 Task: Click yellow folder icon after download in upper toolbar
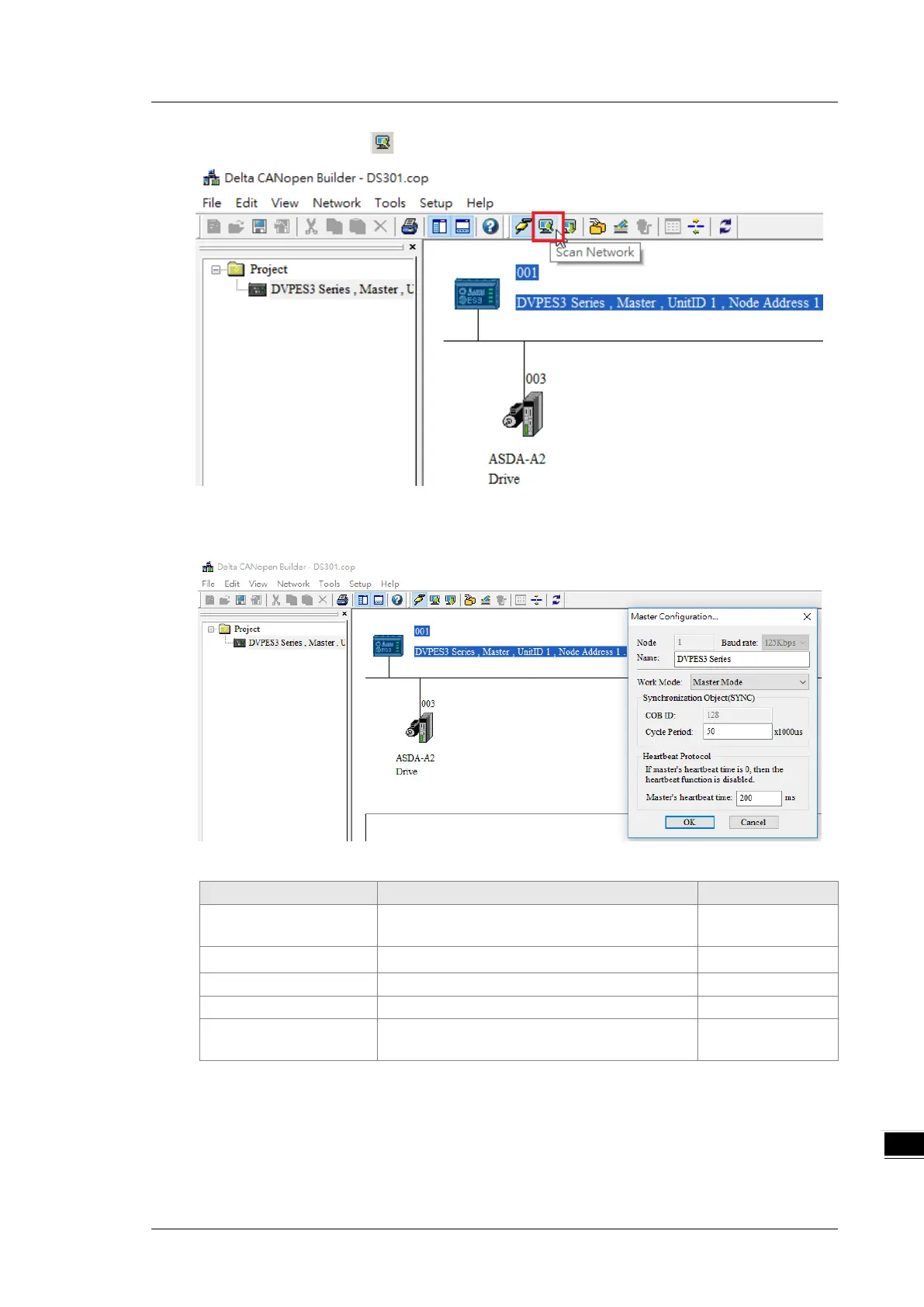click(597, 227)
